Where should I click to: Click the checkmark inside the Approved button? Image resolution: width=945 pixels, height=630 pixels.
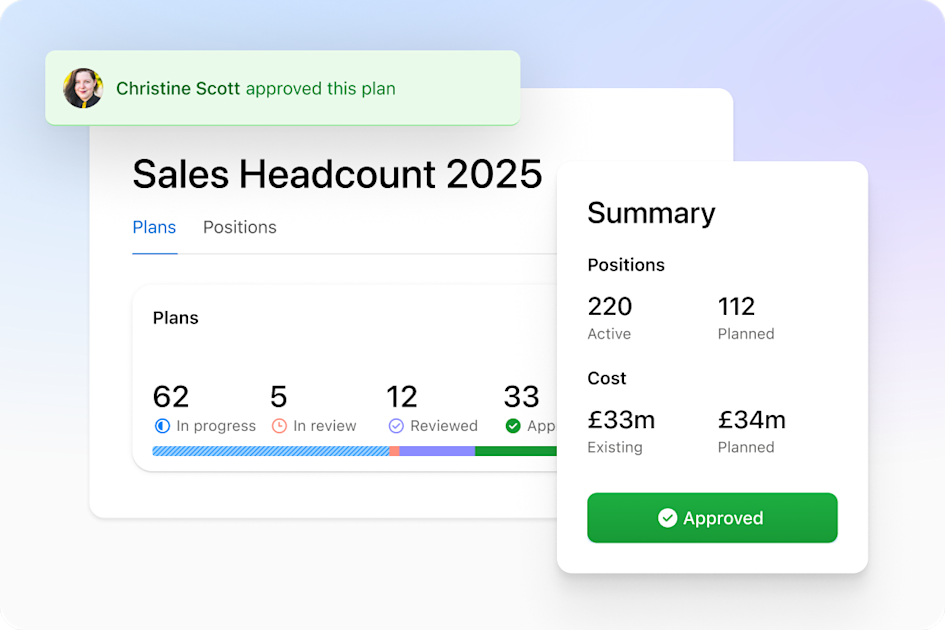[666, 518]
